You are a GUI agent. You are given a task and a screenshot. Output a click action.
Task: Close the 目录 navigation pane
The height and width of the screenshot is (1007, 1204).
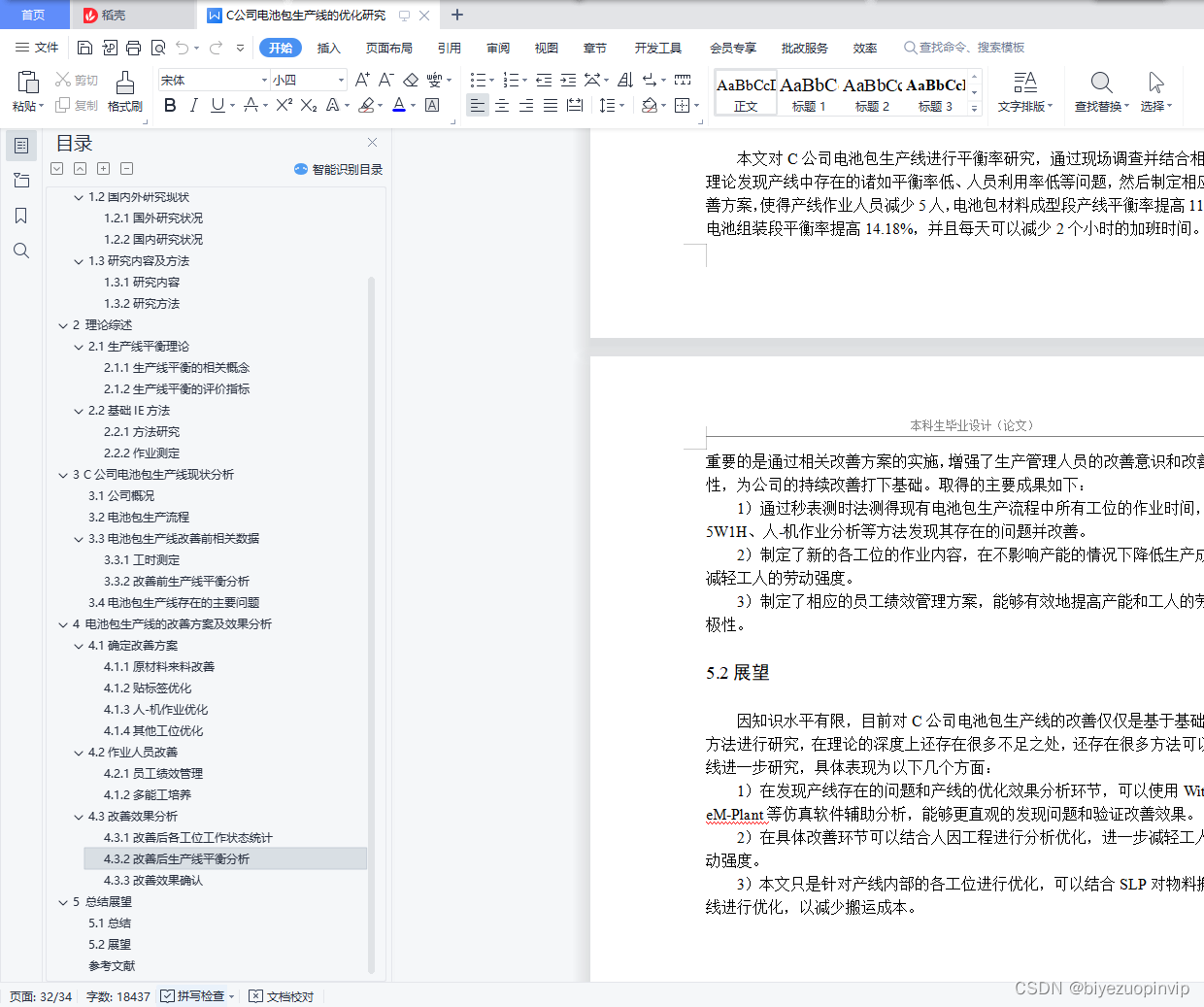coord(372,143)
